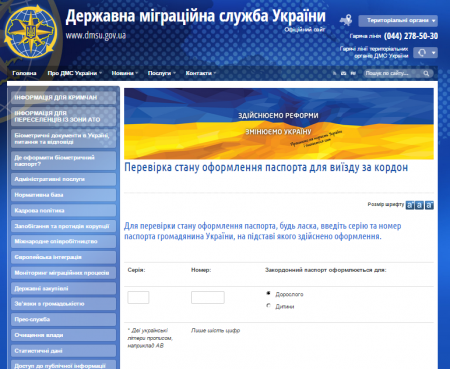This screenshot has width=450, height=369.
Task: Select the Дитини radio option
Action: 268,306
